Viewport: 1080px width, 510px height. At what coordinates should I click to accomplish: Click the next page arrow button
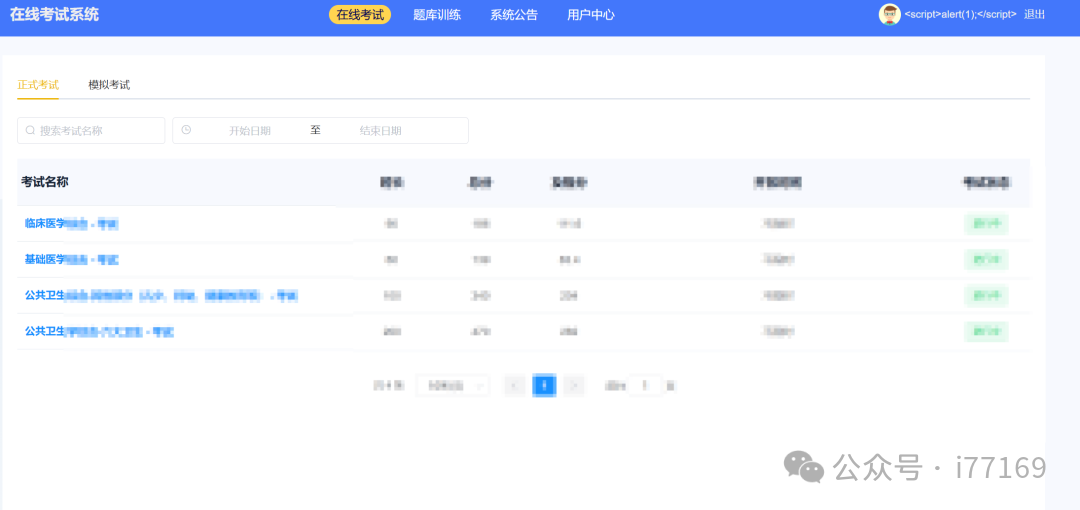click(574, 385)
